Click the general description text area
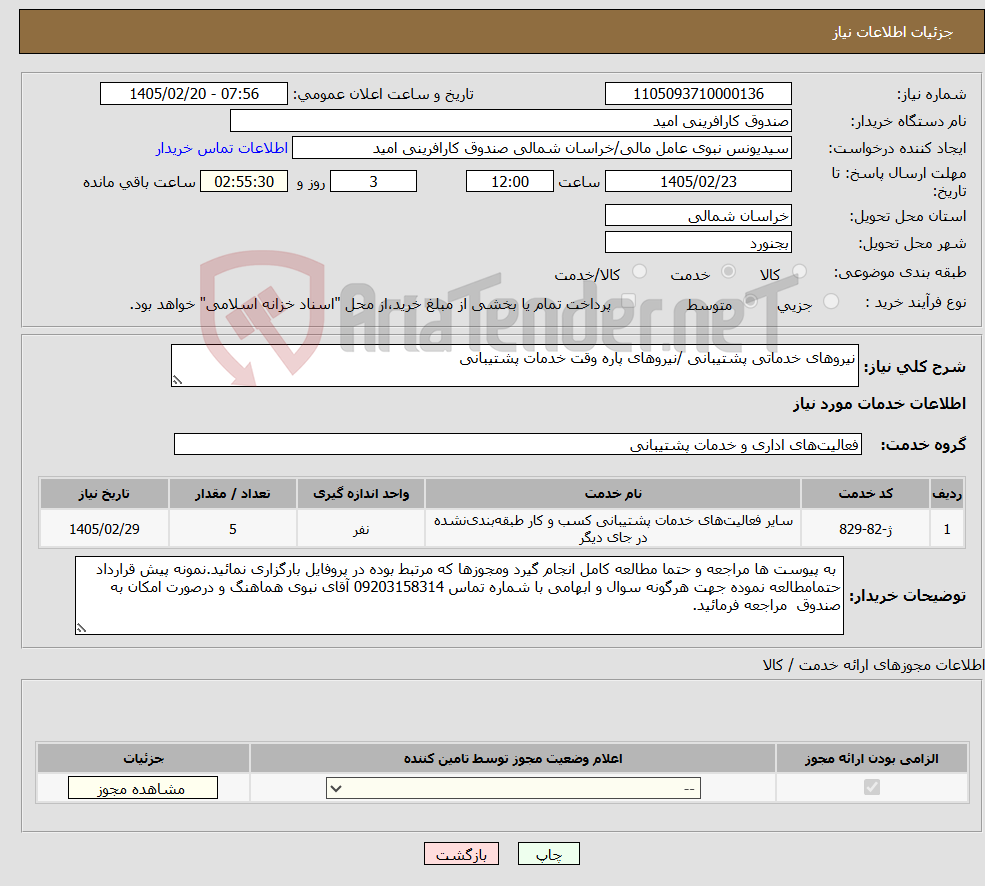985x886 pixels. (x=514, y=365)
